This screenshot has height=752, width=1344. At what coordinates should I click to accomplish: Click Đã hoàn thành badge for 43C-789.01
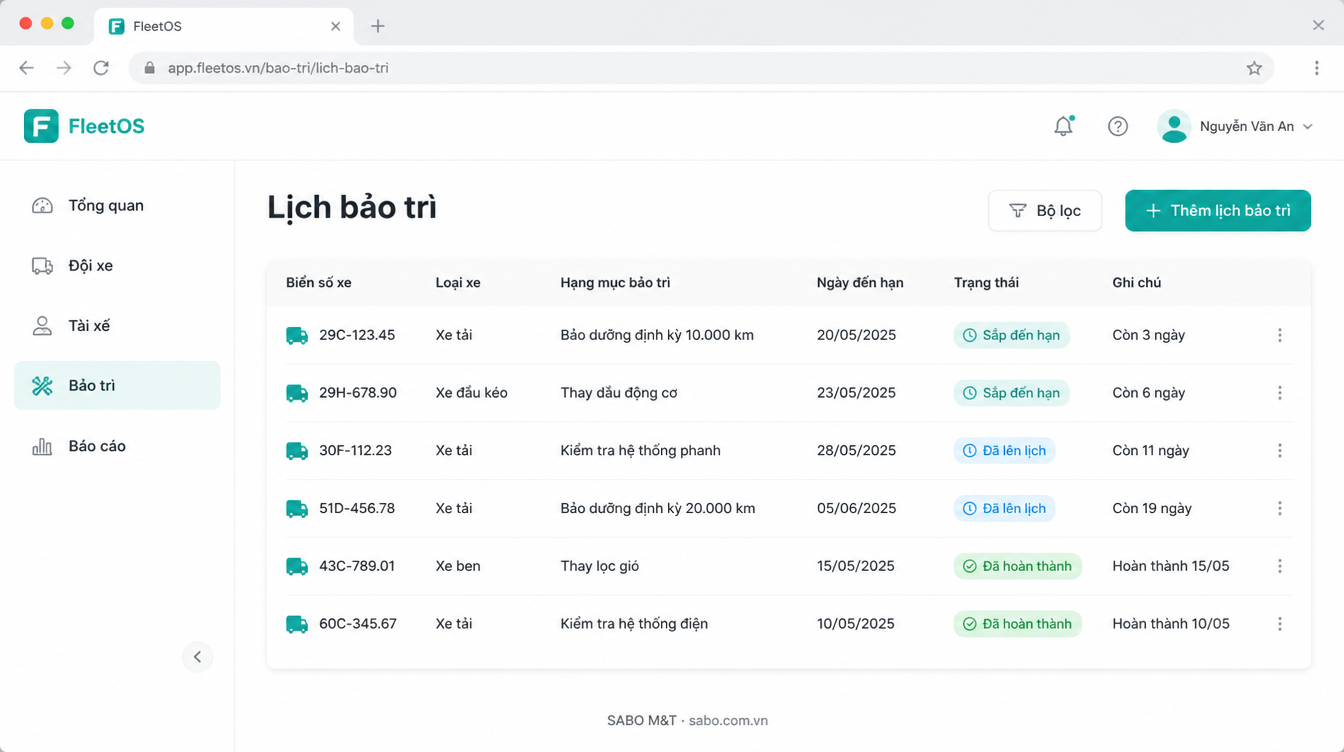click(1017, 566)
